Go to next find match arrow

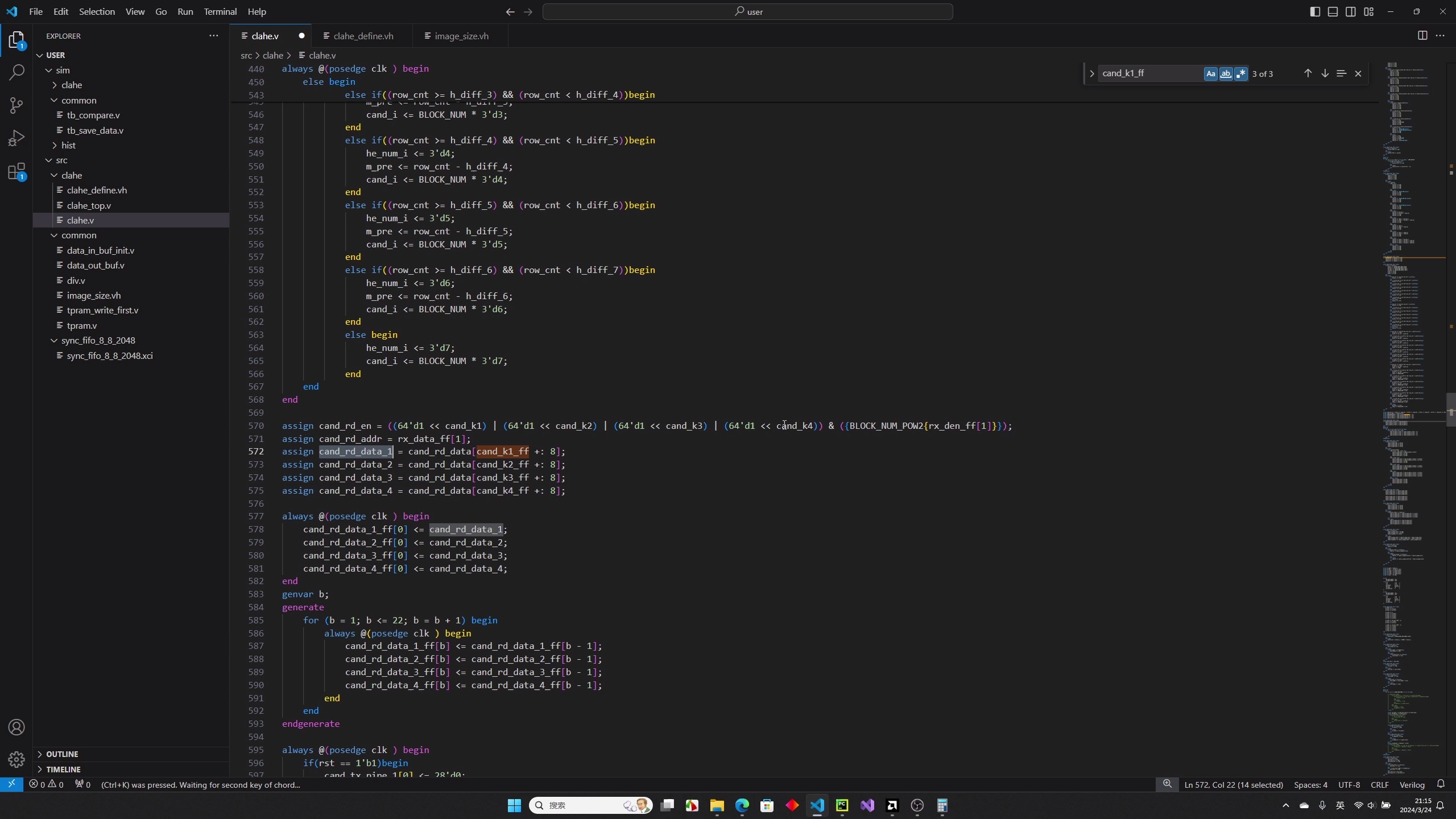1325,73
